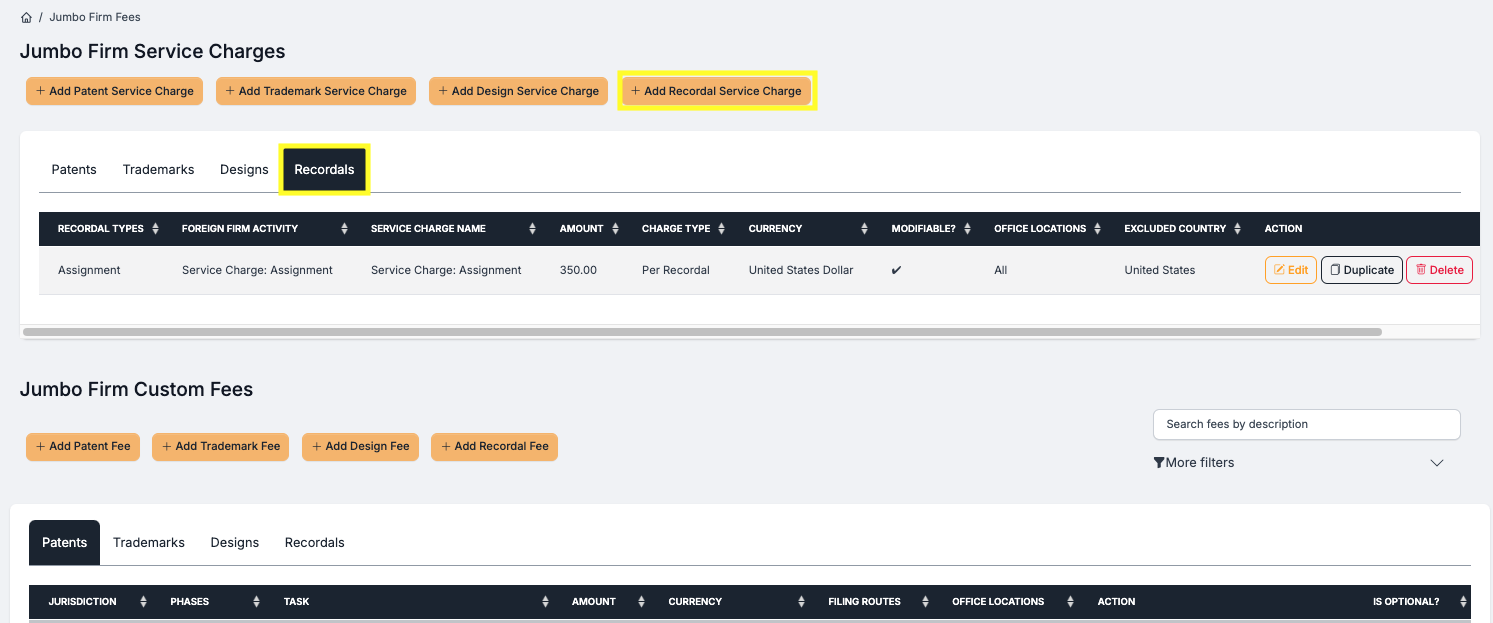Click the home icon in breadcrumb

coord(25,16)
